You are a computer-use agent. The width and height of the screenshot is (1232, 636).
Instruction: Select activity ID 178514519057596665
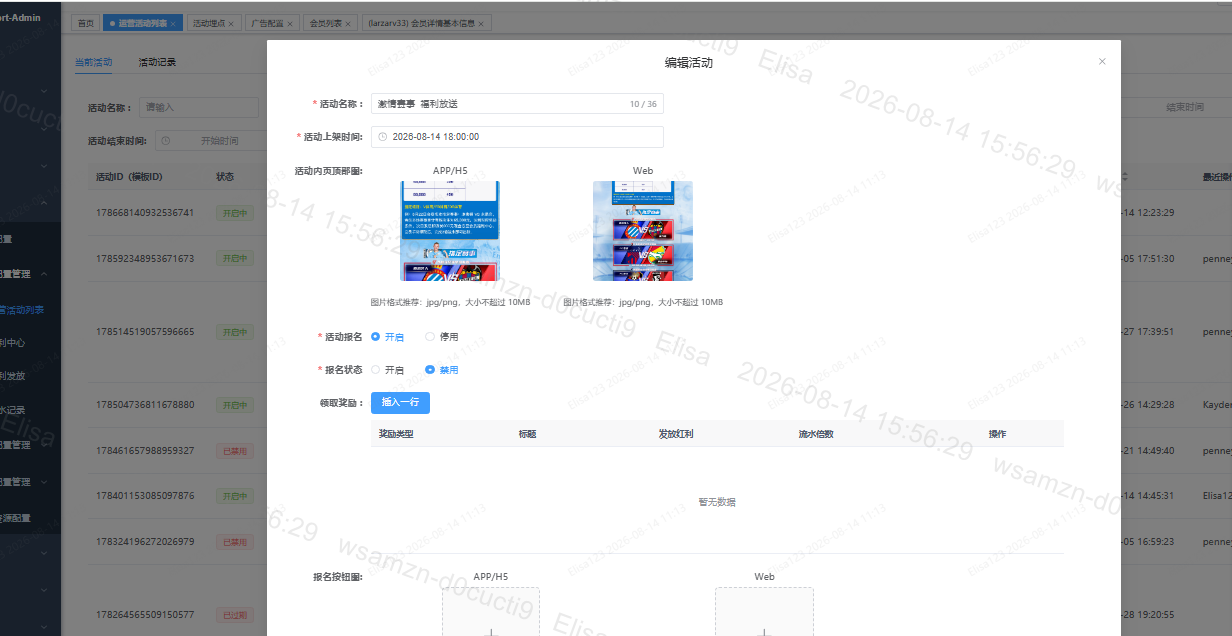(145, 331)
